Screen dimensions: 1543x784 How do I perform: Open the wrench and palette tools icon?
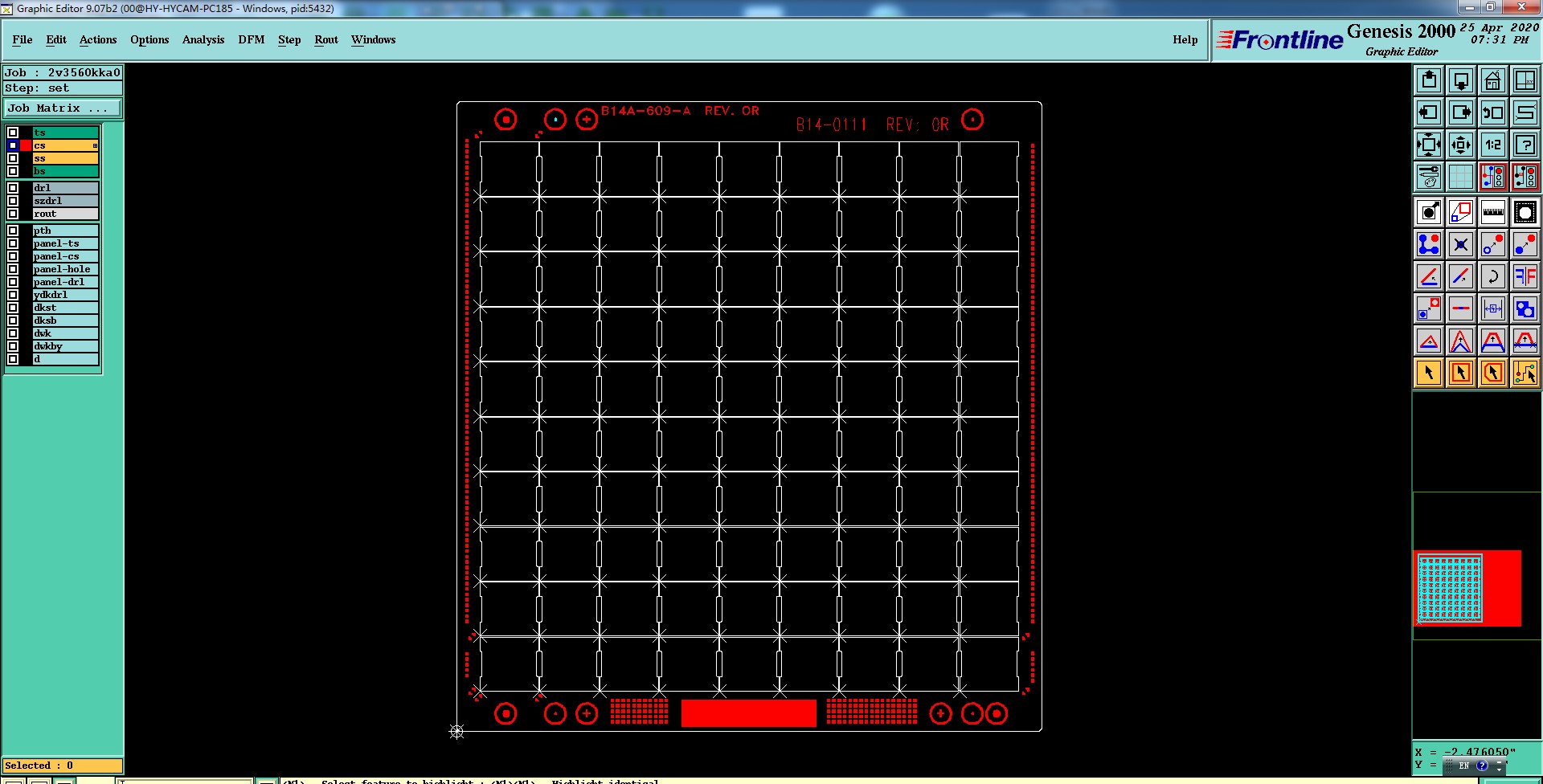tap(1429, 177)
